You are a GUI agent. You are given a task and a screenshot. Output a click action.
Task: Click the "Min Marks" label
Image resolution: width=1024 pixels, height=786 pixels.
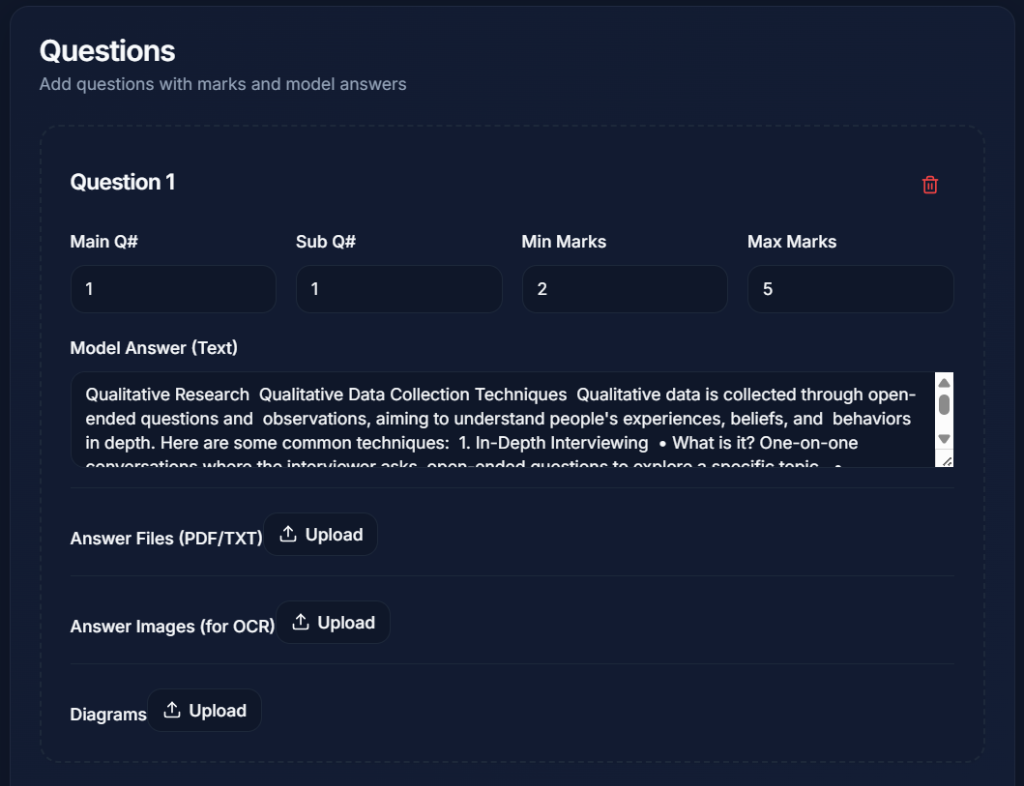tap(564, 241)
